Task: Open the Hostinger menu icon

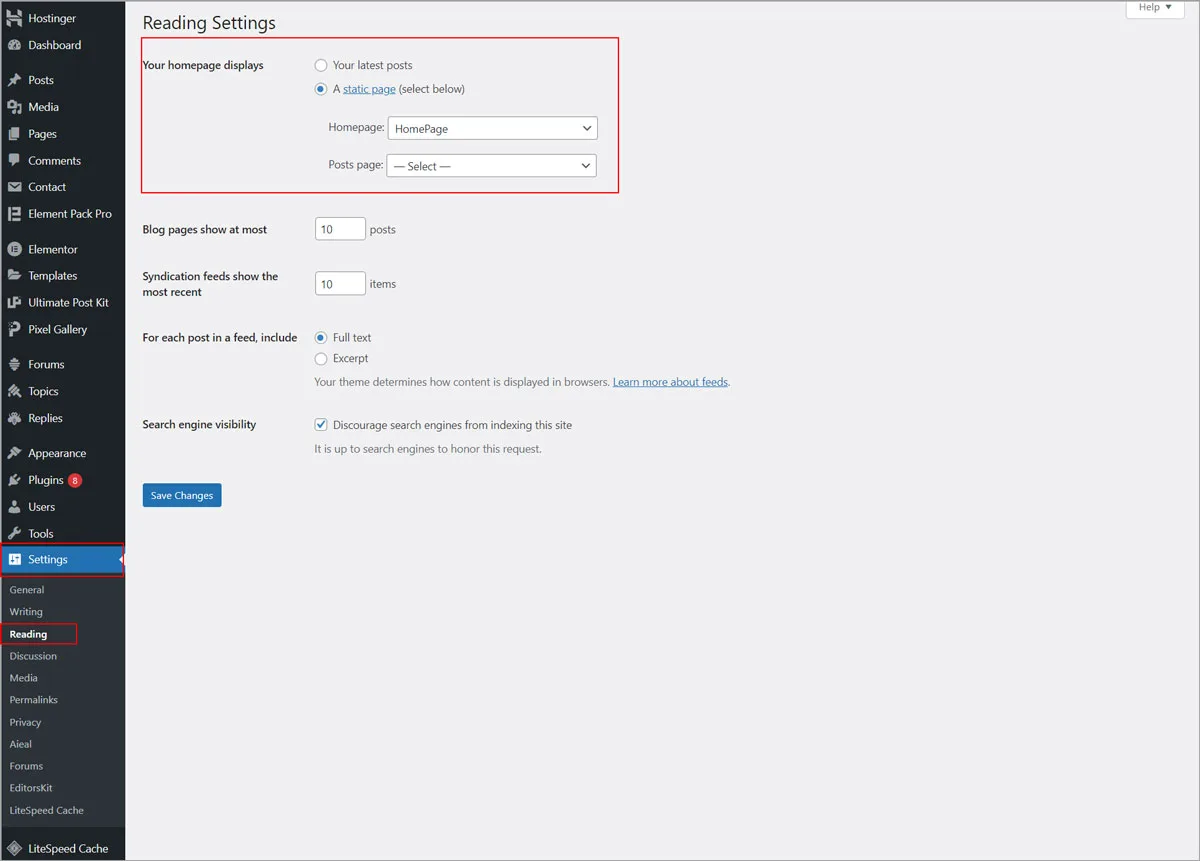Action: click(14, 18)
